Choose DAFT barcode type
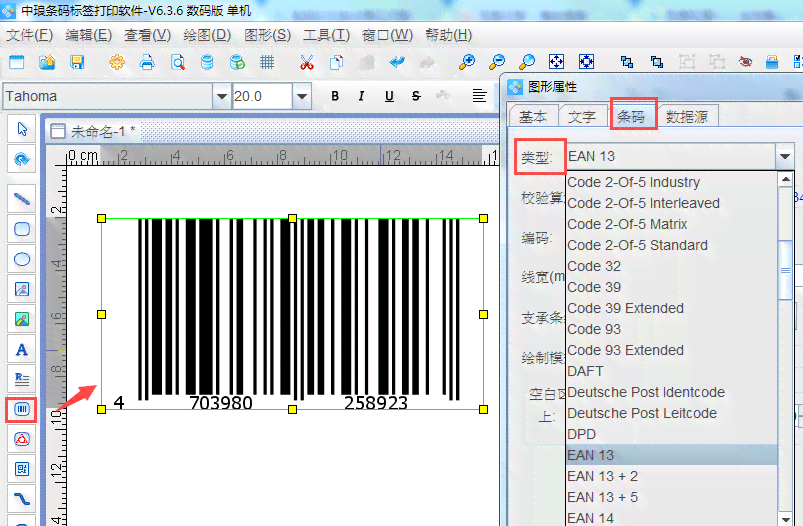This screenshot has width=803, height=526. point(672,371)
